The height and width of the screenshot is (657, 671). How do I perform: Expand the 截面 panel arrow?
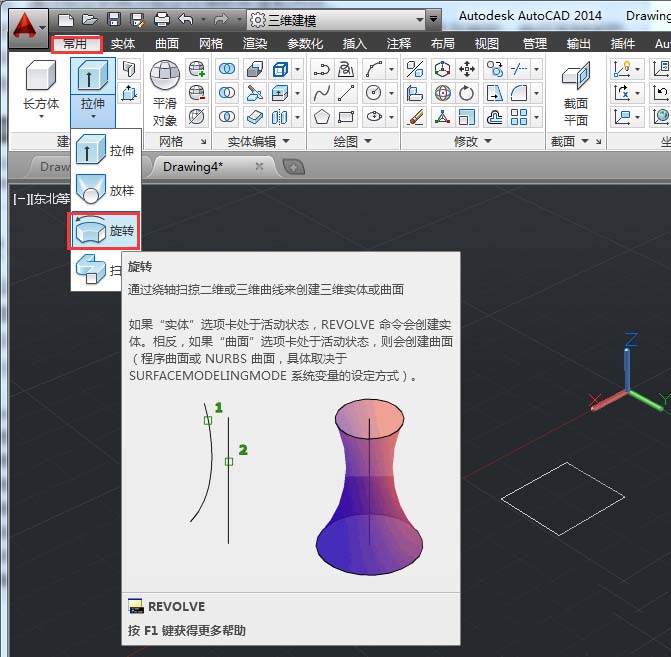coord(585,141)
